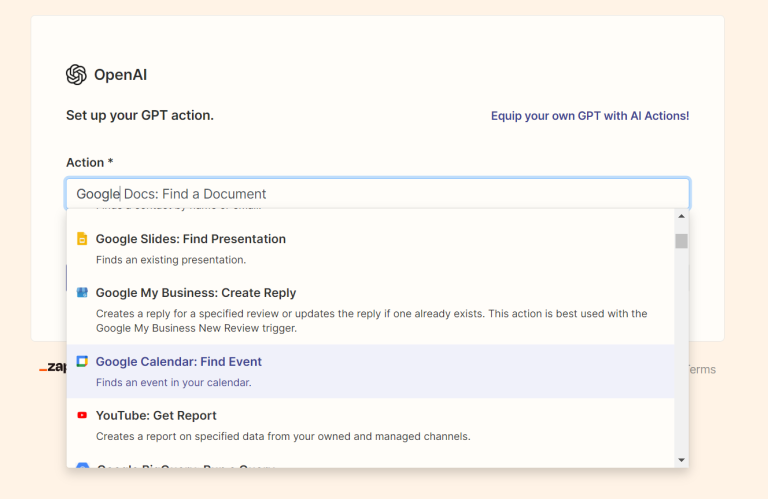
Task: Click the Google Slides icon
Action: point(82,239)
